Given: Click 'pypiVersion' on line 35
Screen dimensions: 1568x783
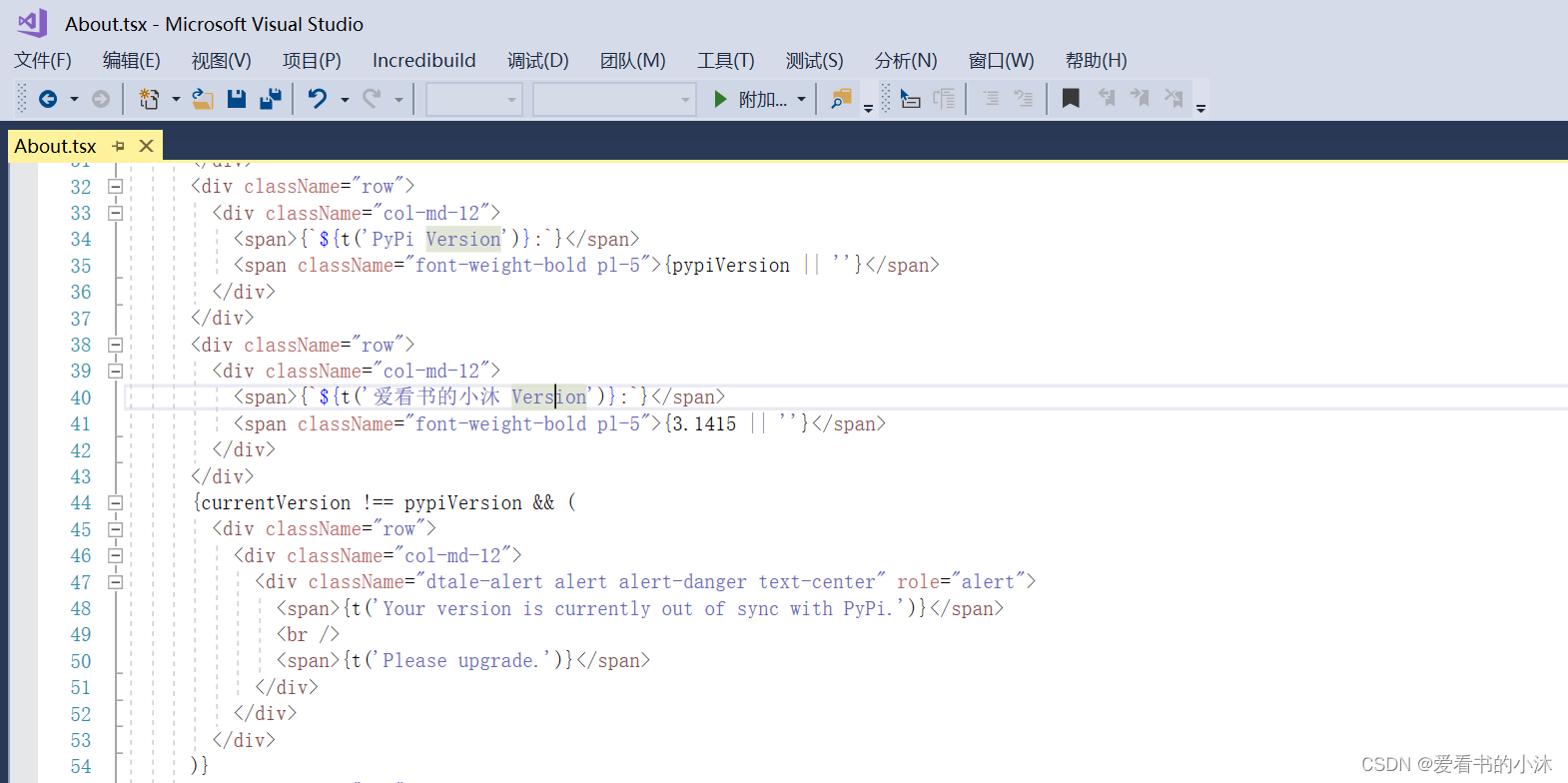Looking at the screenshot, I should coord(731,266).
